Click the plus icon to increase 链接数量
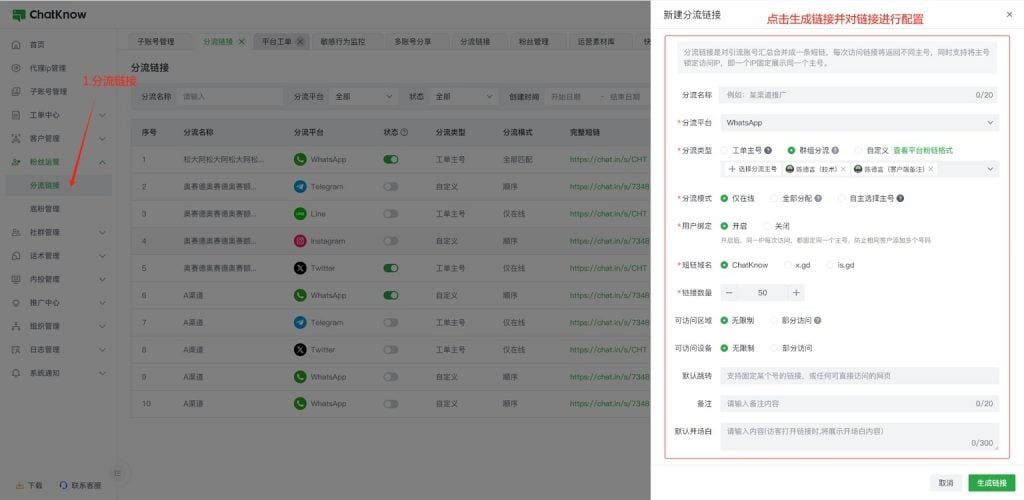The width and height of the screenshot is (1024, 500). 796,292
